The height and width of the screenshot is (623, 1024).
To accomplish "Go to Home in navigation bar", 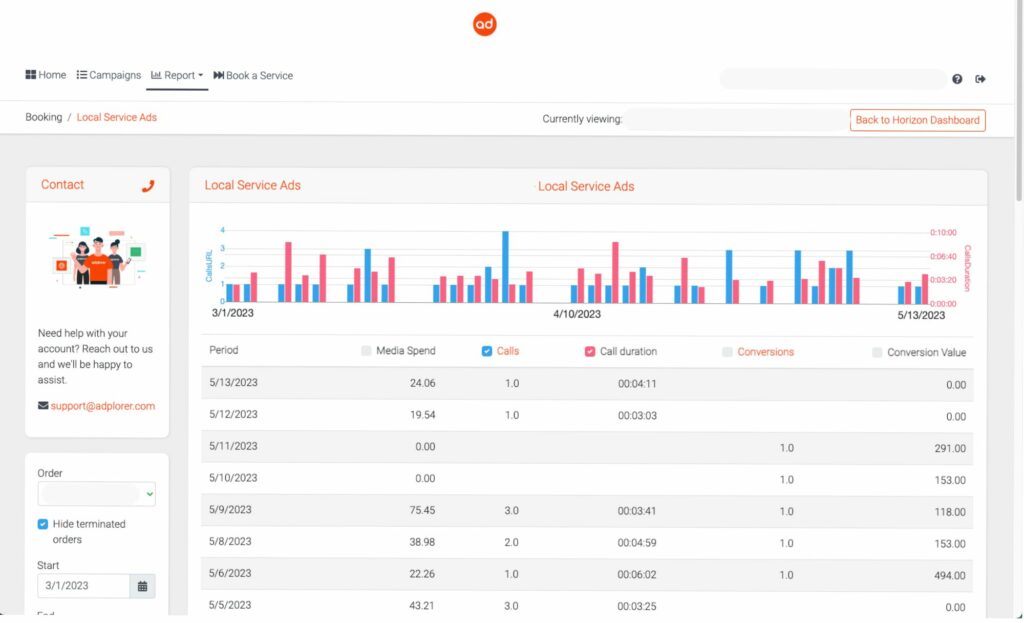I will (x=46, y=75).
